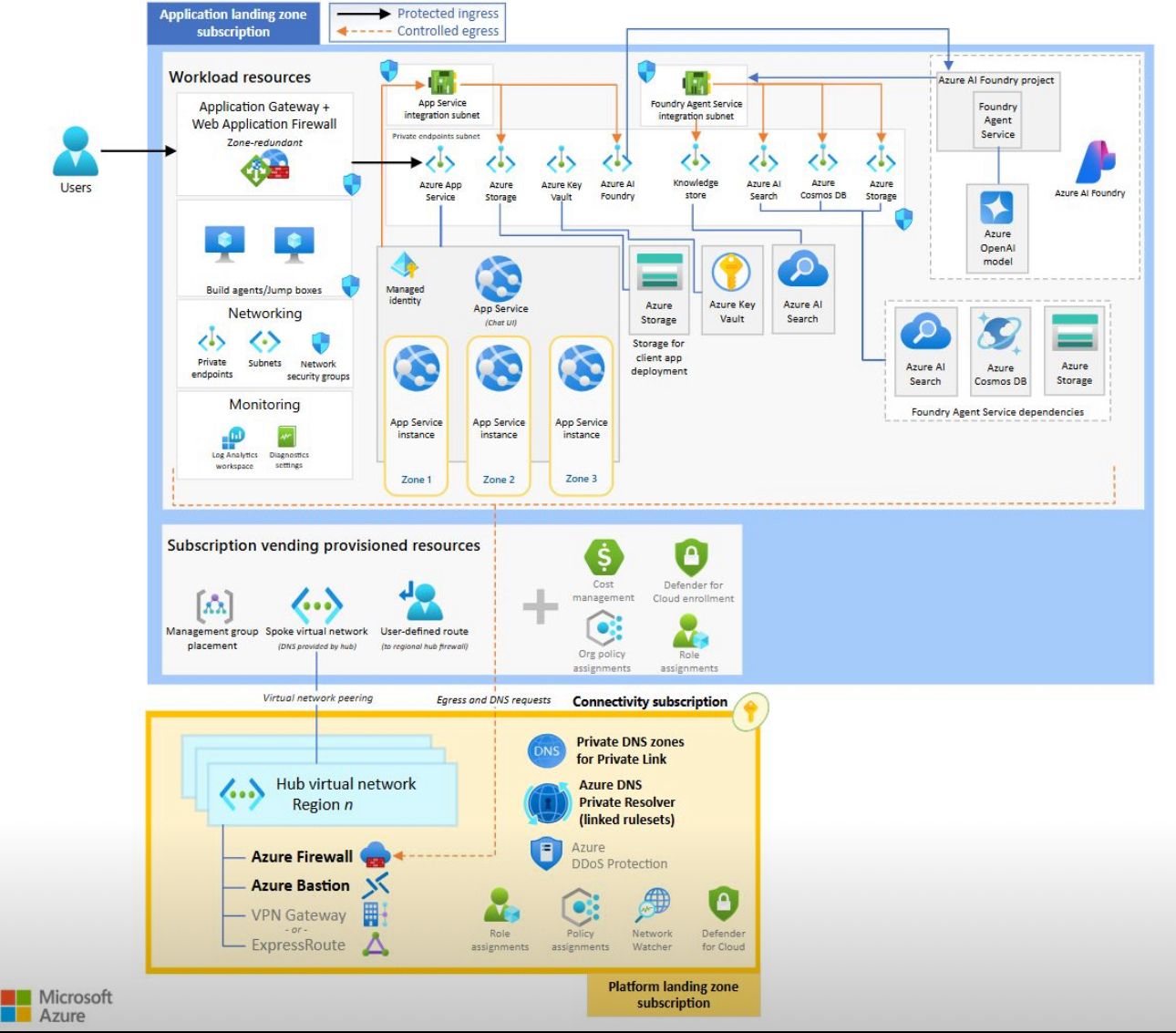
Task: Click the Connectivity subscription key icon
Action: click(750, 711)
